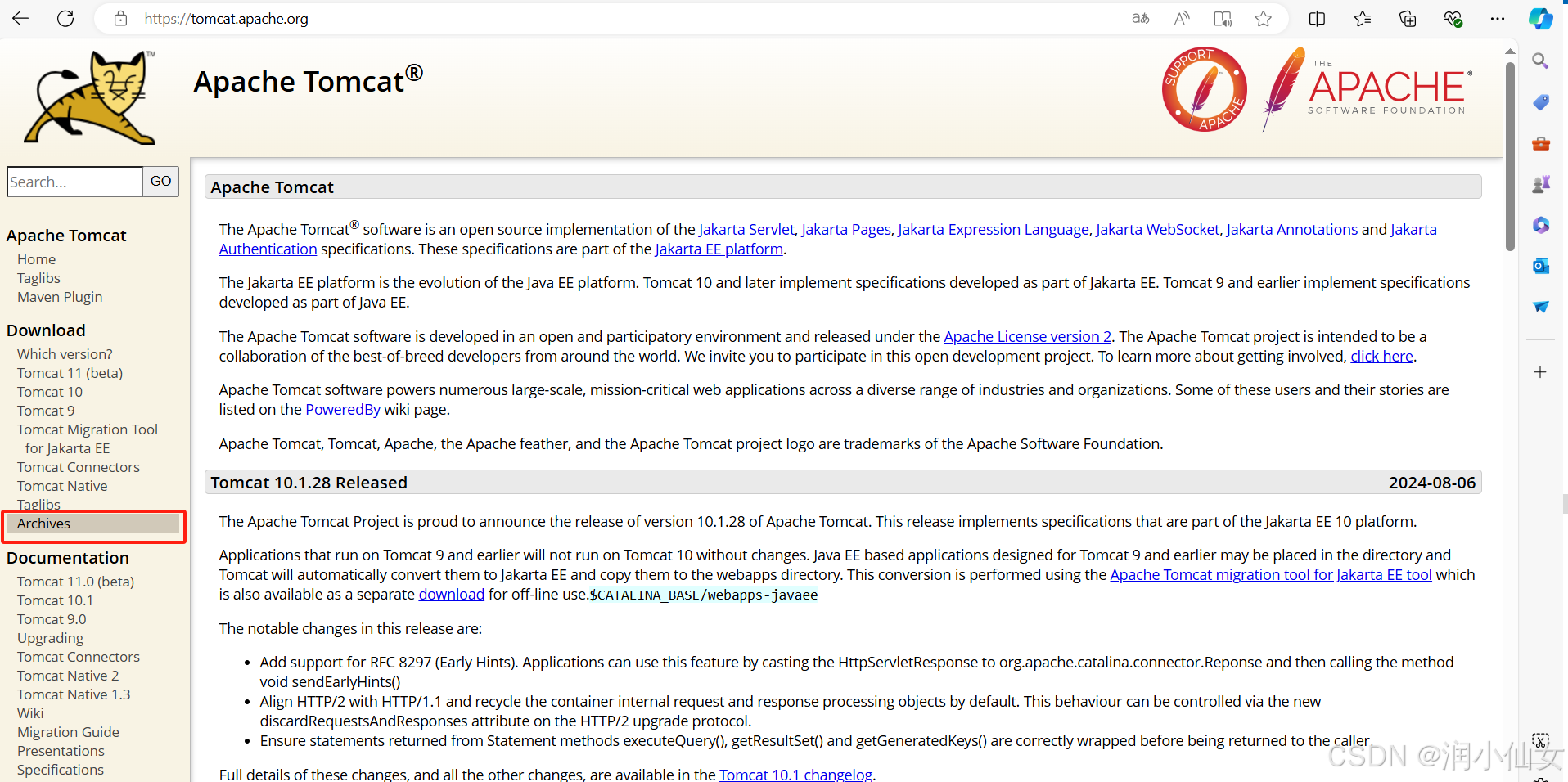
Task: Add a sidebar app with plus icon
Action: pos(1540,372)
